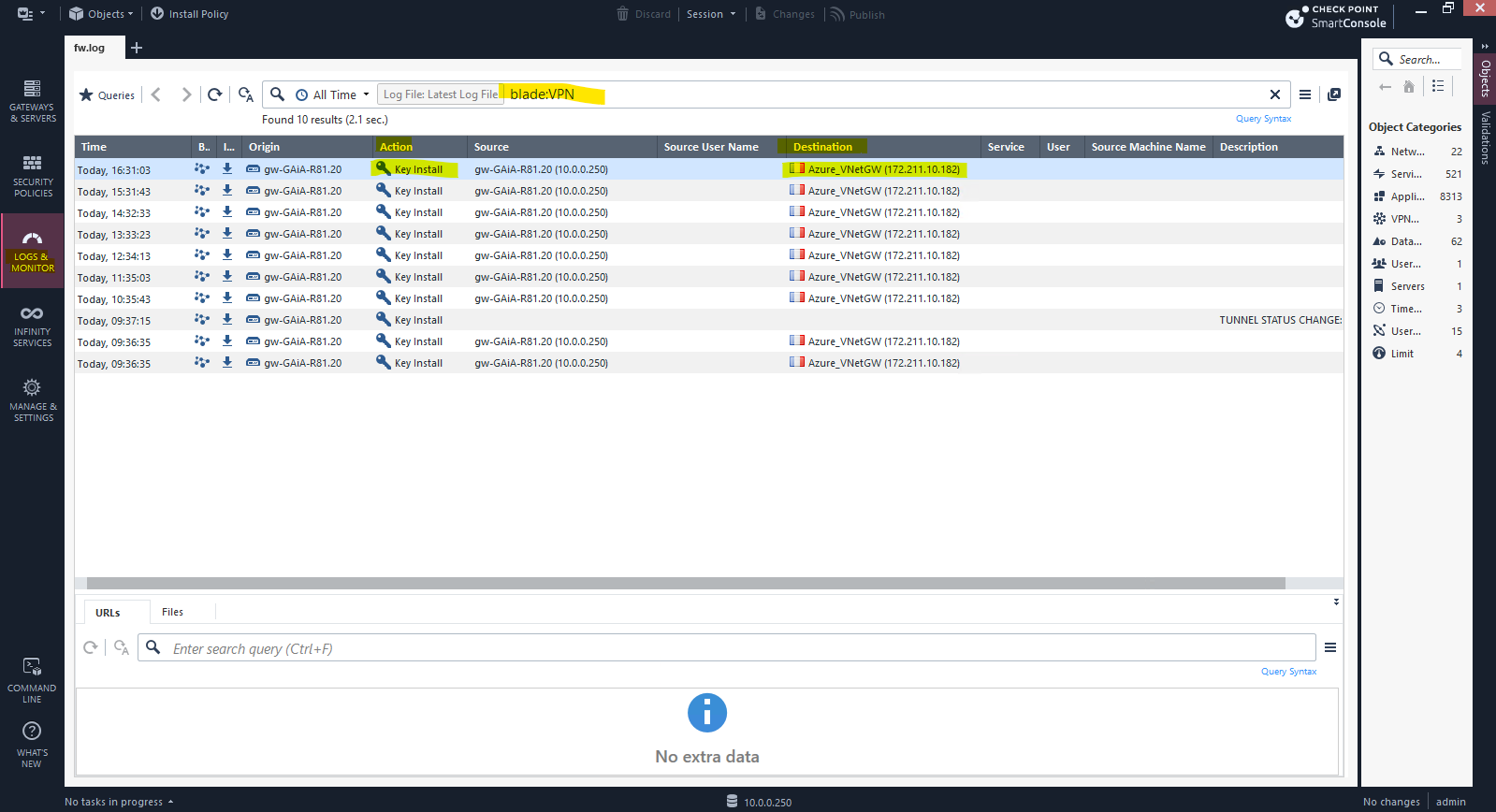Select the VPN Communities category
Viewport: 1496px width, 812px height.
click(x=1416, y=219)
